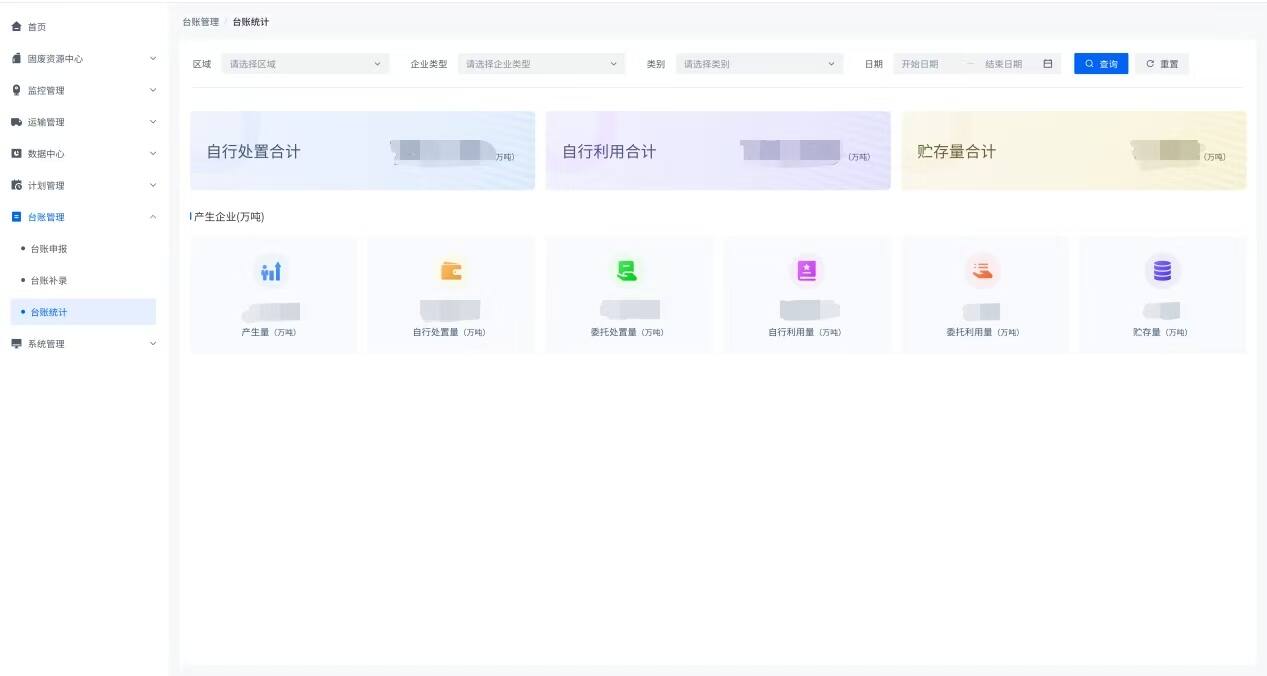
Task: Open the 台账补录 submenu item
Action: click(49, 281)
